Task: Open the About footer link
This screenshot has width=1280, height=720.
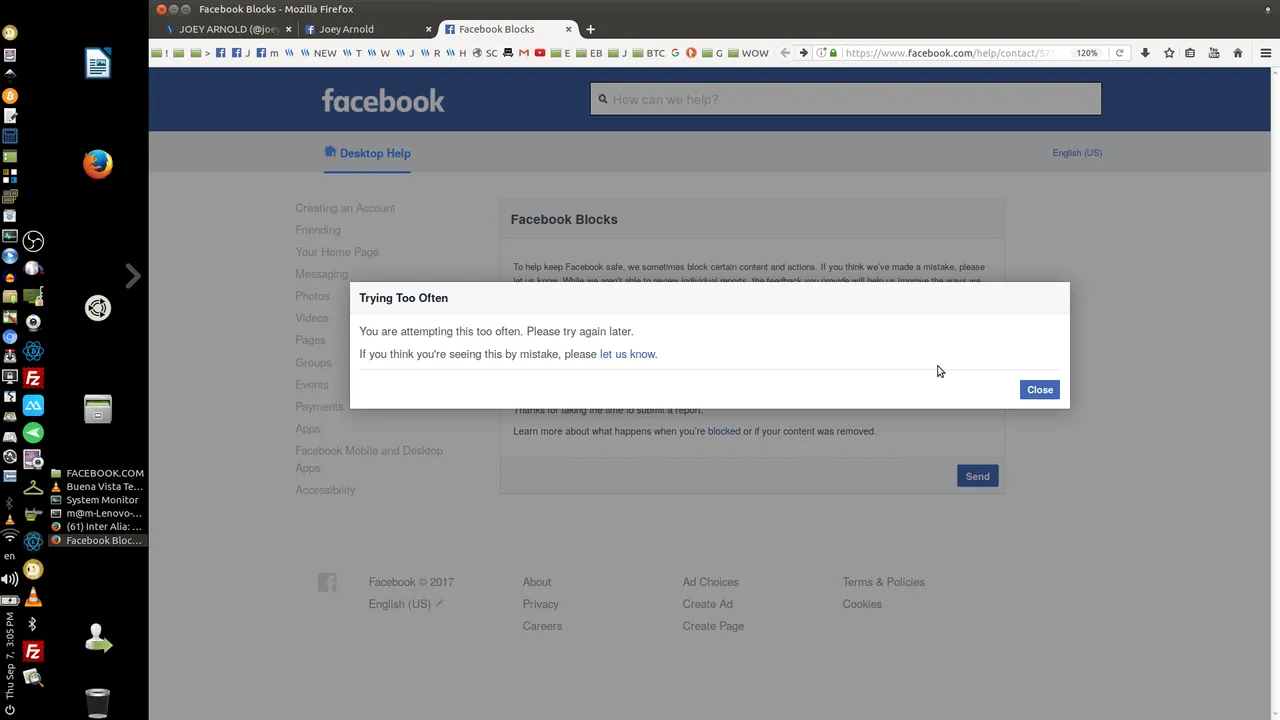Action: pos(537,582)
